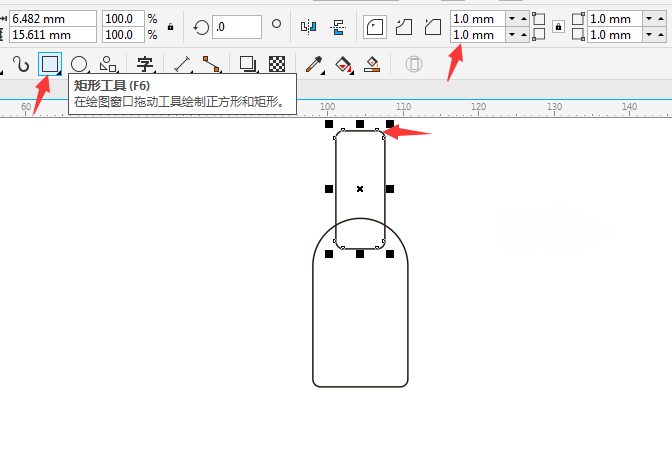Click the right-middle selection handle of the rectangle
This screenshot has height=468, width=672.
point(390,189)
